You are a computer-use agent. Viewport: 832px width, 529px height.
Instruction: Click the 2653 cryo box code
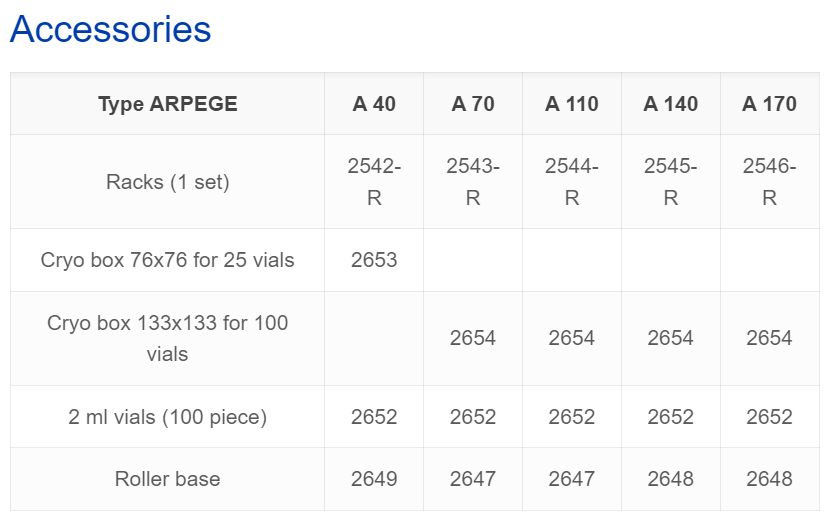[374, 261]
